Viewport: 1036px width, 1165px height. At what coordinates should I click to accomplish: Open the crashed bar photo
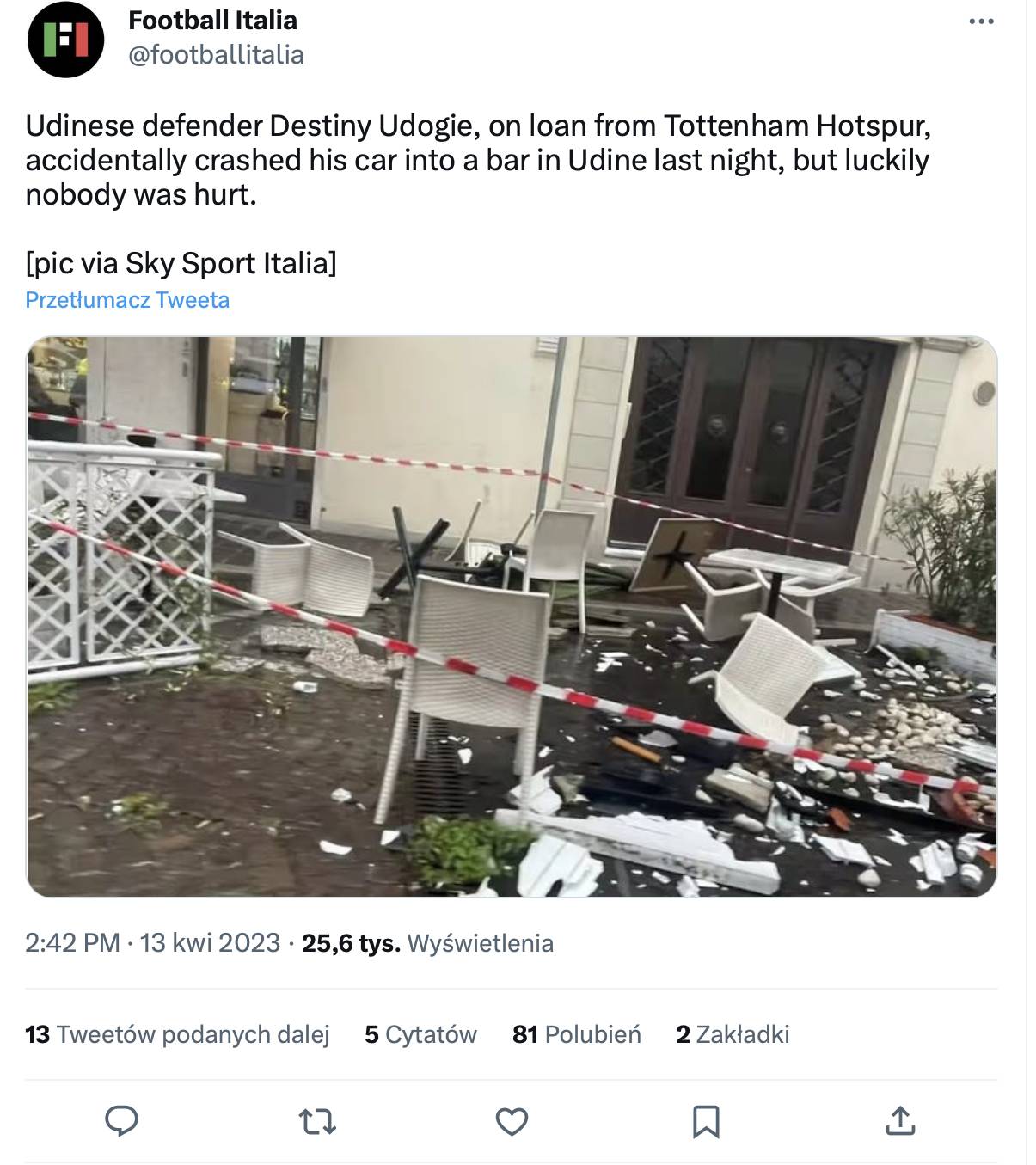coord(512,616)
